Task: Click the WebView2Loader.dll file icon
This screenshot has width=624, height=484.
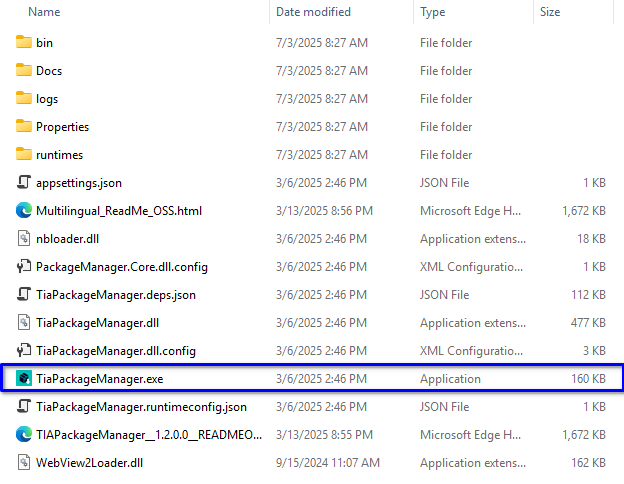Action: click(x=24, y=463)
